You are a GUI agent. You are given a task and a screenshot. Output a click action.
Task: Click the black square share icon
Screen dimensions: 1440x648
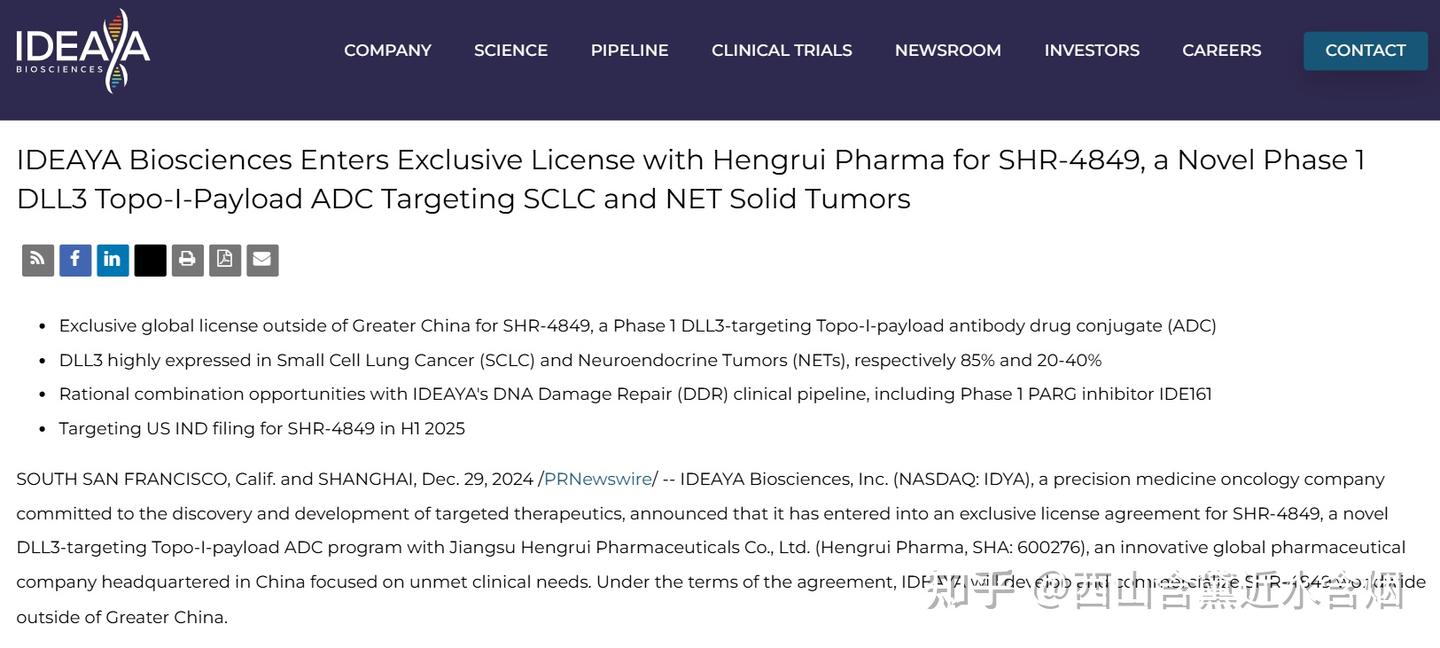[x=150, y=260]
